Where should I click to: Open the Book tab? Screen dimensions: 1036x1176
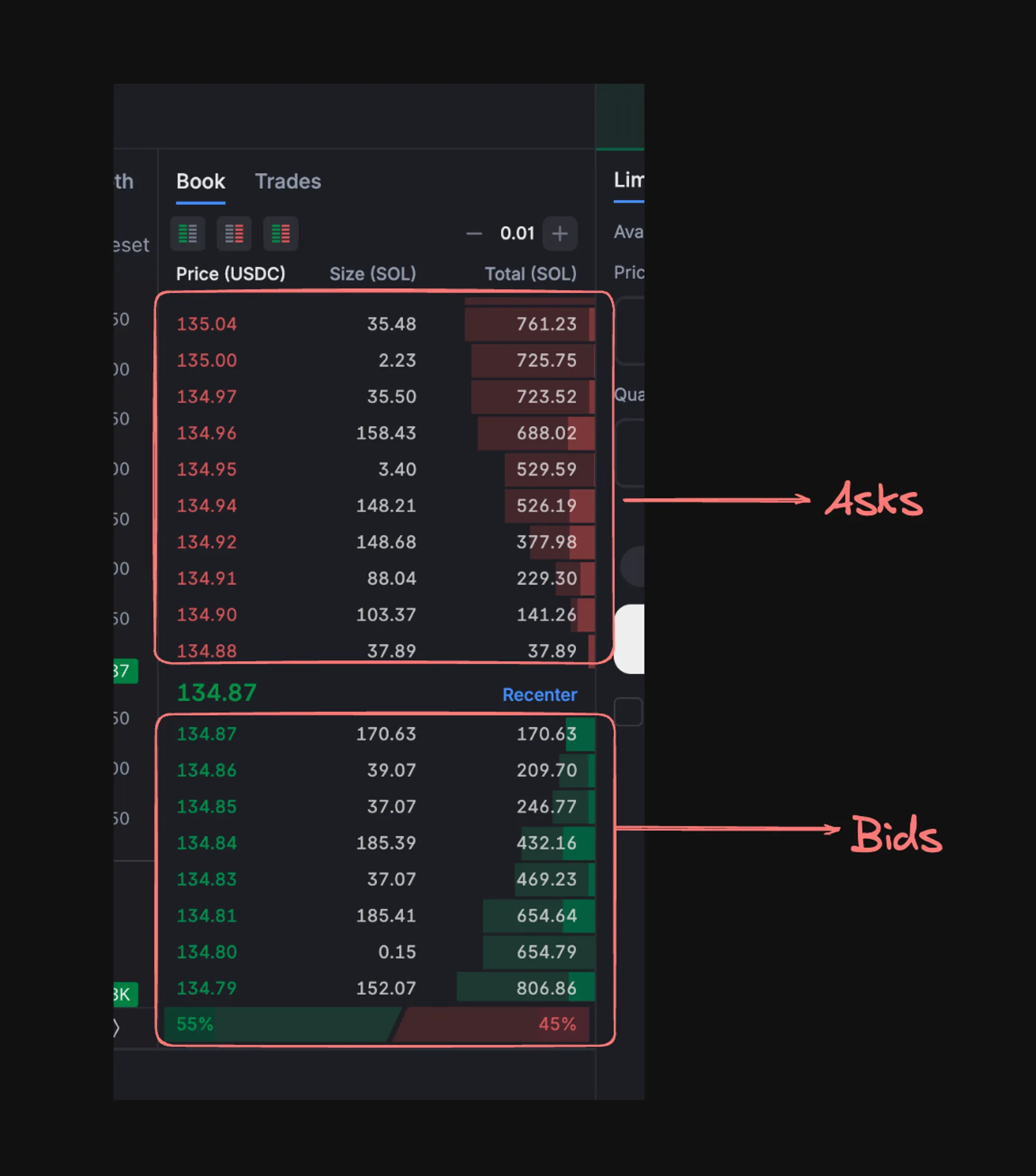[x=200, y=182]
